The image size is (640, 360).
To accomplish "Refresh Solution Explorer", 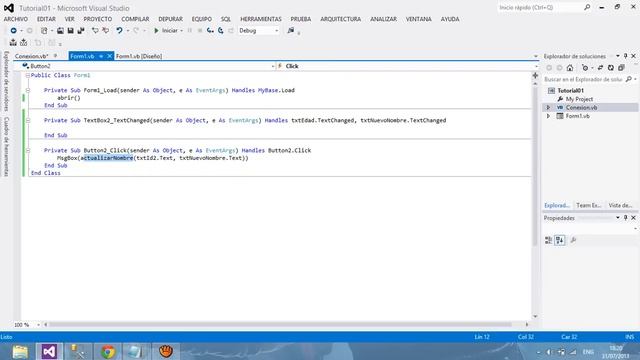I will click(611, 68).
